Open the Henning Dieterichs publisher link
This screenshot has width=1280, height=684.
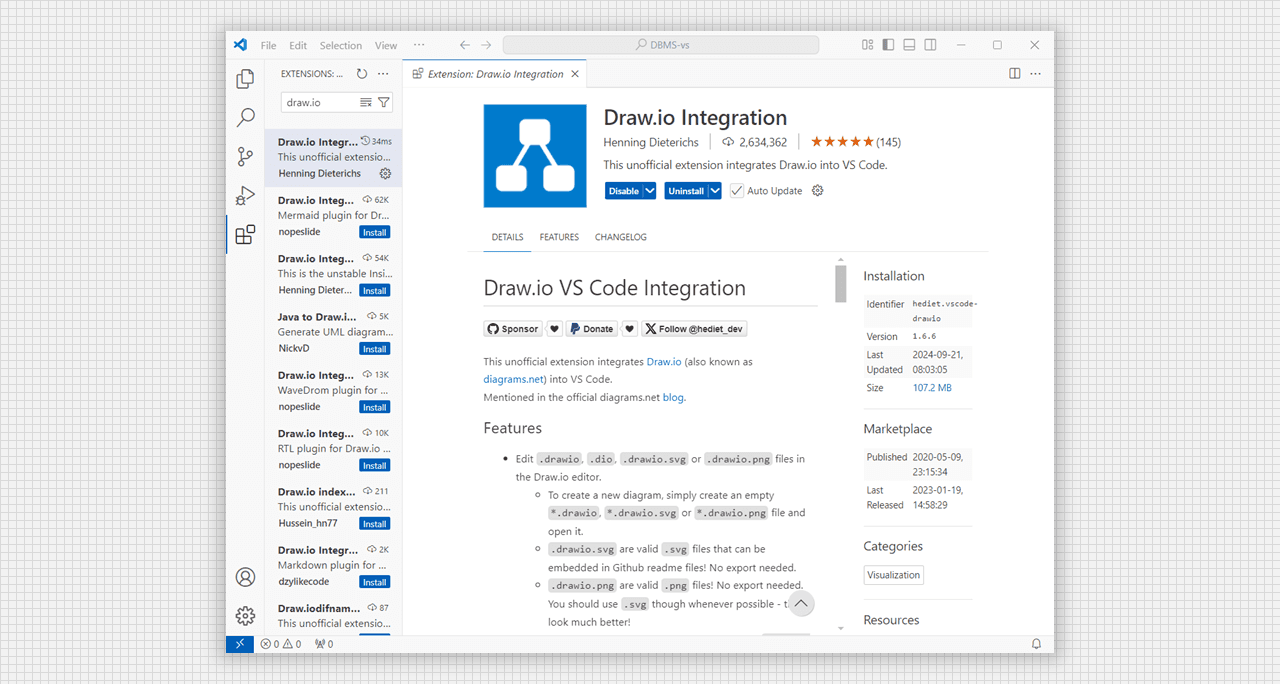[651, 142]
